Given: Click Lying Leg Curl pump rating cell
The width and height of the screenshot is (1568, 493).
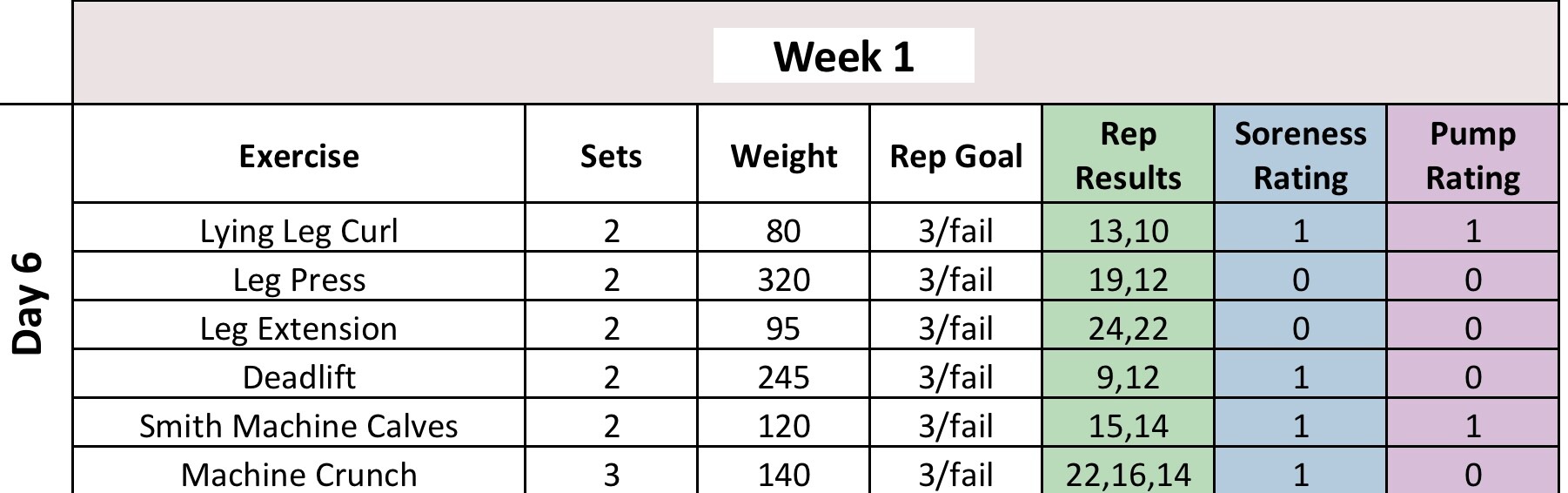Looking at the screenshot, I should click(1472, 231).
